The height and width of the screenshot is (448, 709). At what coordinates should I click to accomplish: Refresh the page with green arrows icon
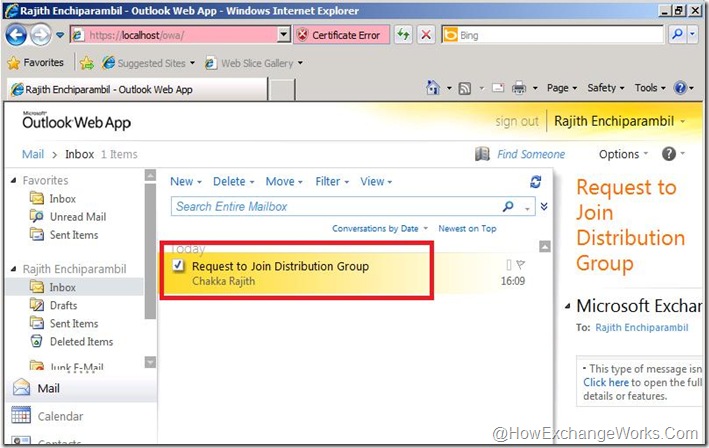(x=403, y=35)
